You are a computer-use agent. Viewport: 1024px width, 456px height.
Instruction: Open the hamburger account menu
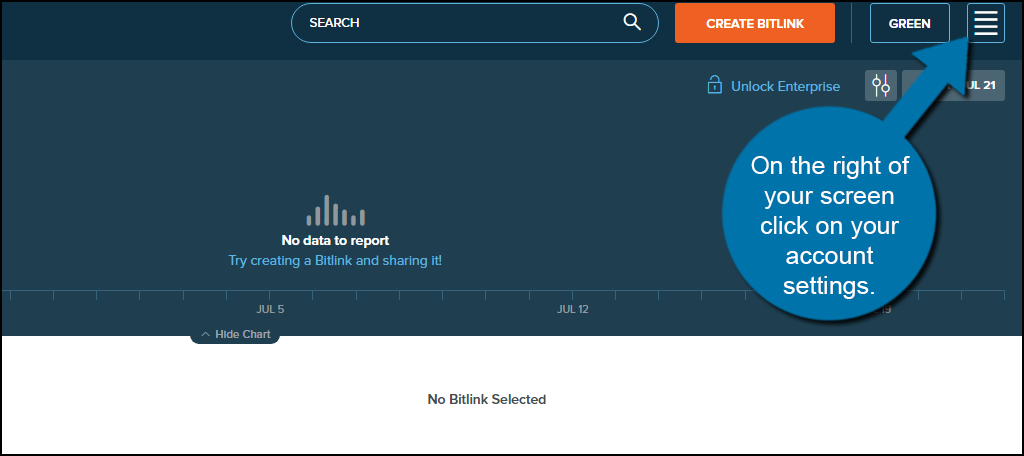pyautogui.click(x=985, y=23)
